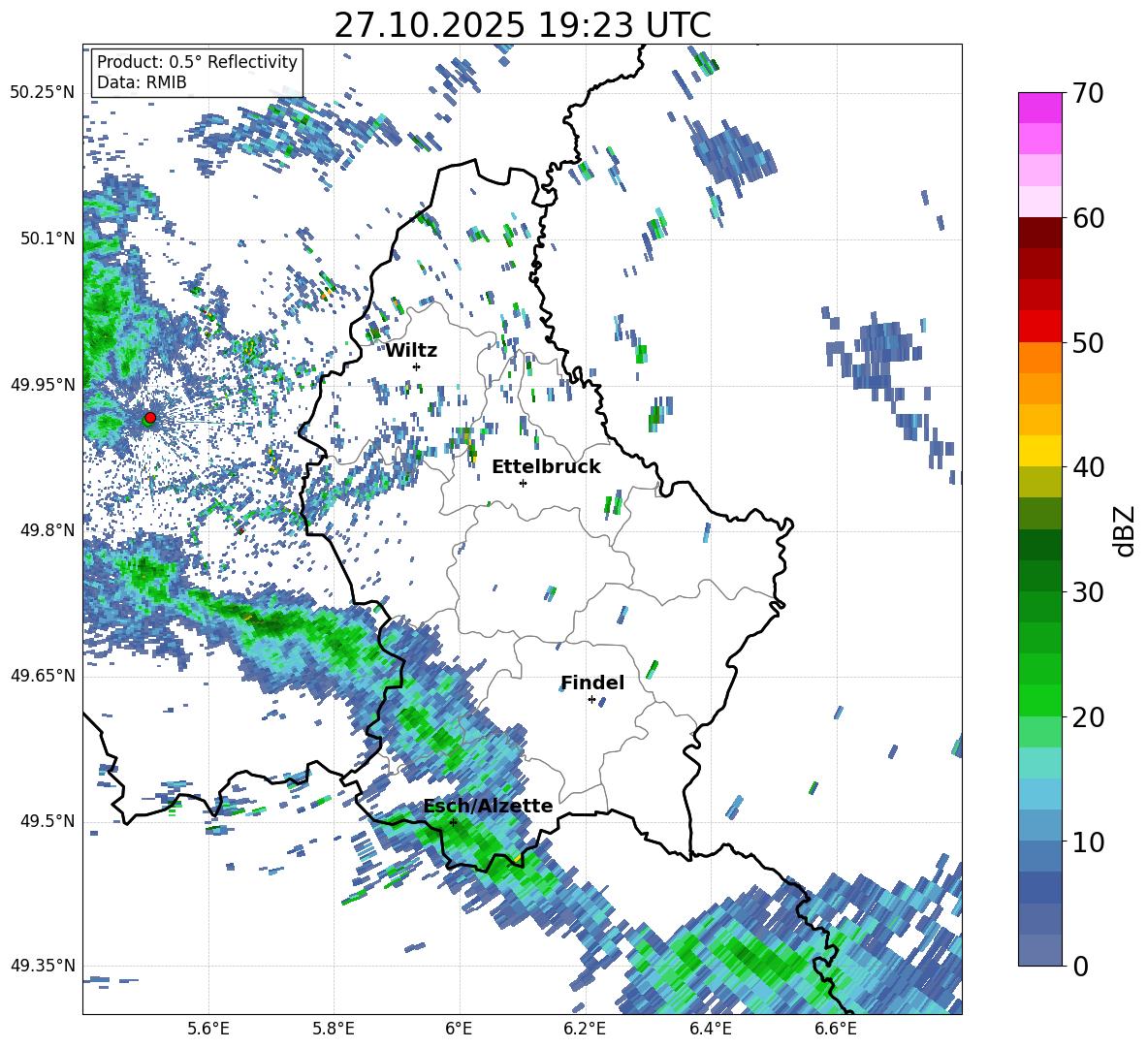
Task: Click the 49.95°N latitude tick label
Action: 43,385
